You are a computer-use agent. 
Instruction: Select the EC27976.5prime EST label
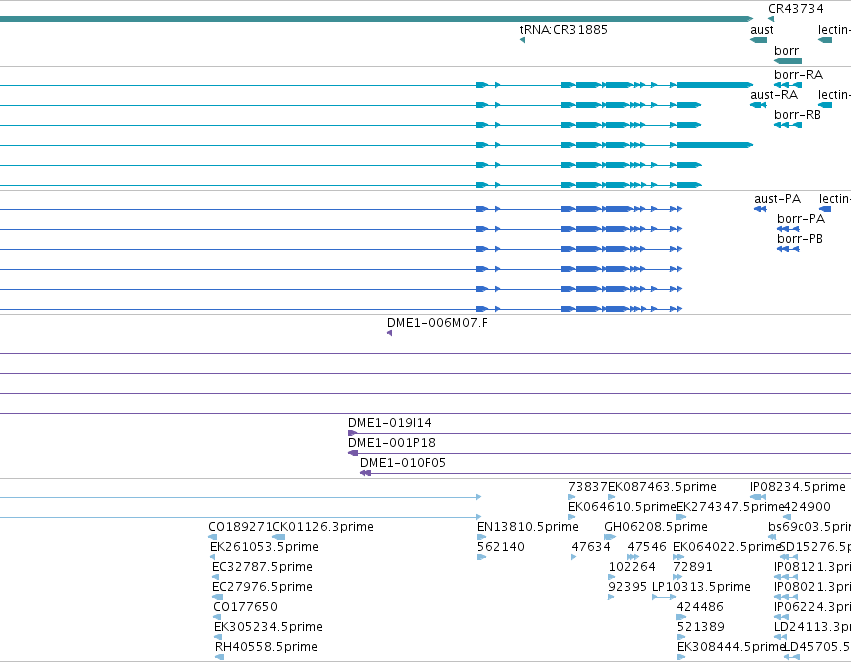[262, 587]
